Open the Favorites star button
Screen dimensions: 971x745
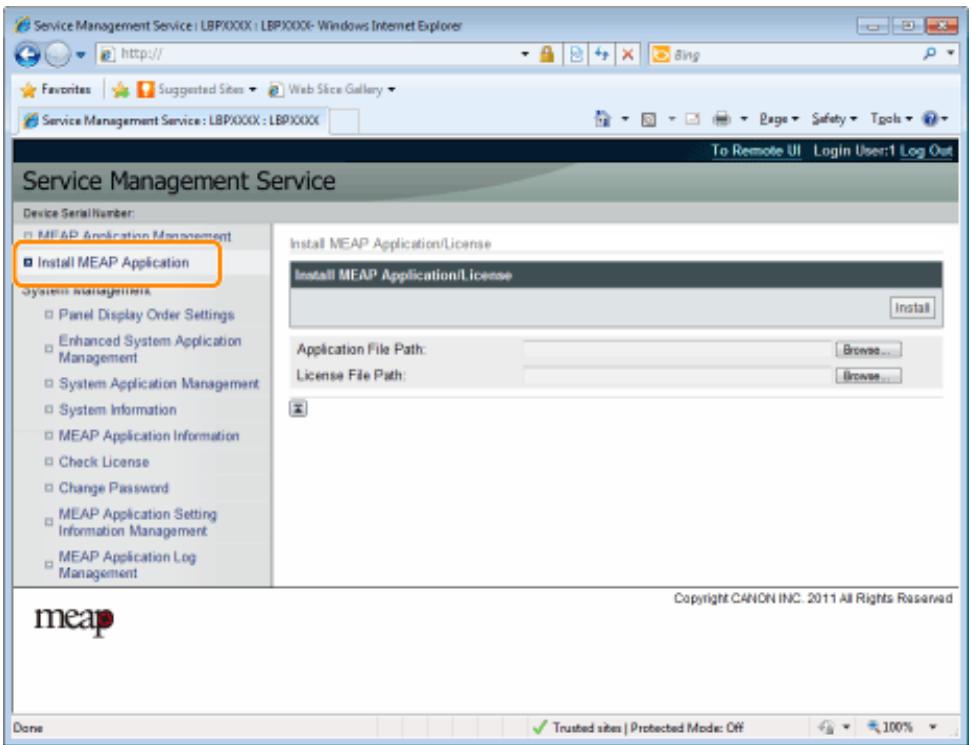tap(55, 90)
